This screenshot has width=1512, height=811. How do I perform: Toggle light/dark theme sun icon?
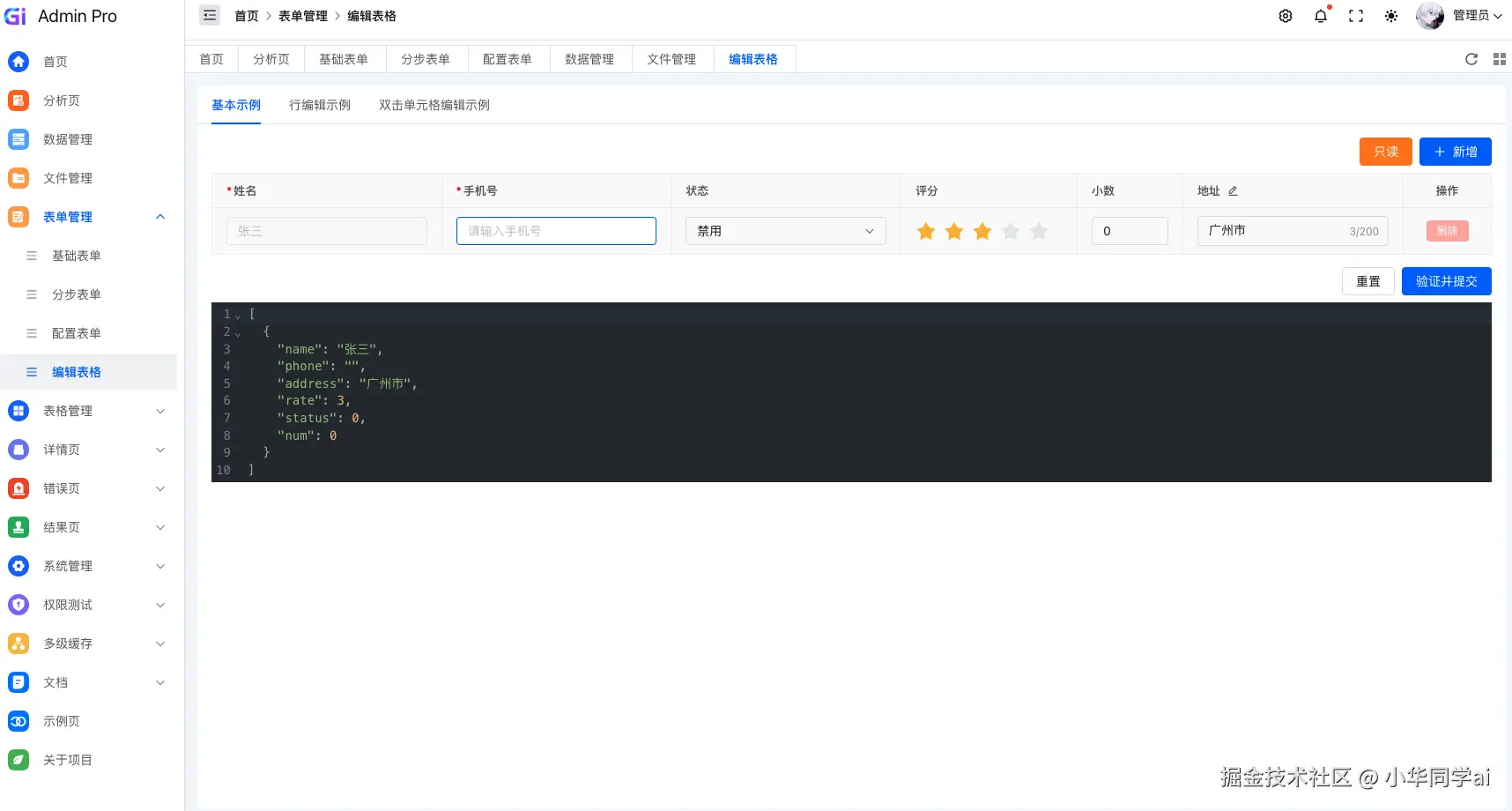[x=1391, y=16]
